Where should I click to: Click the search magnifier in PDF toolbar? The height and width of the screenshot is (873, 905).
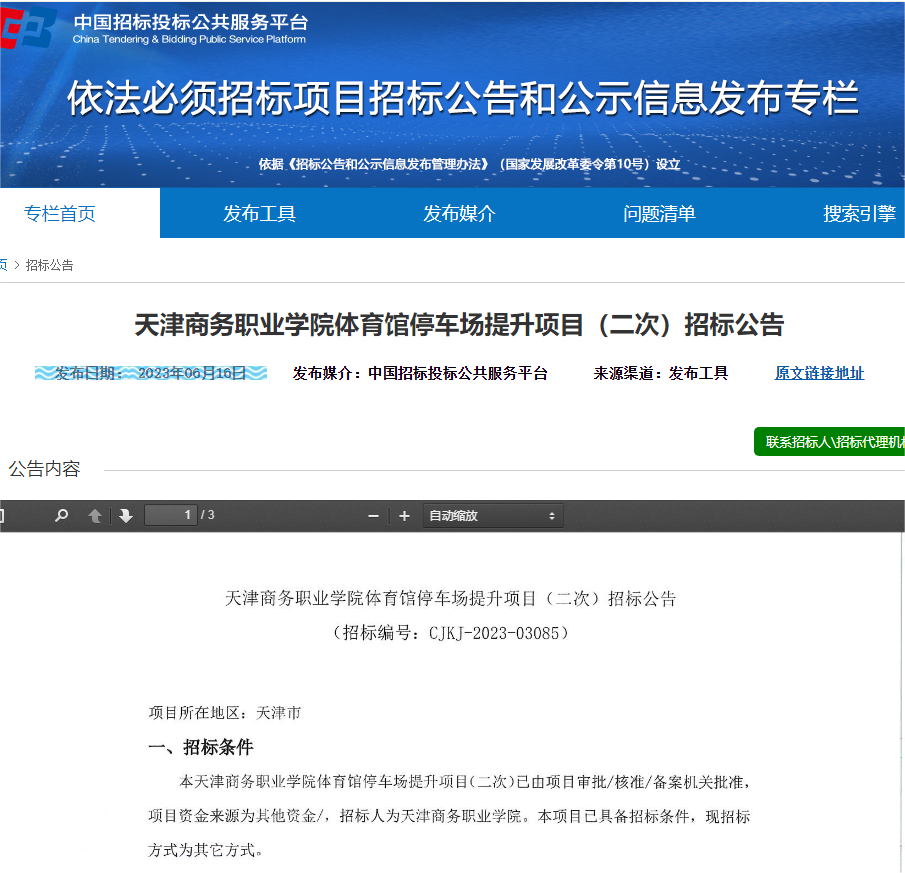tap(62, 516)
